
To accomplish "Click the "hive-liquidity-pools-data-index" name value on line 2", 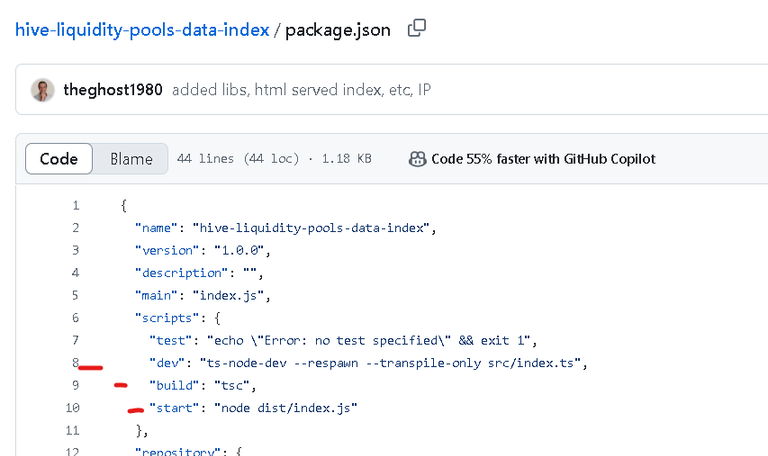I will (x=312, y=228).
